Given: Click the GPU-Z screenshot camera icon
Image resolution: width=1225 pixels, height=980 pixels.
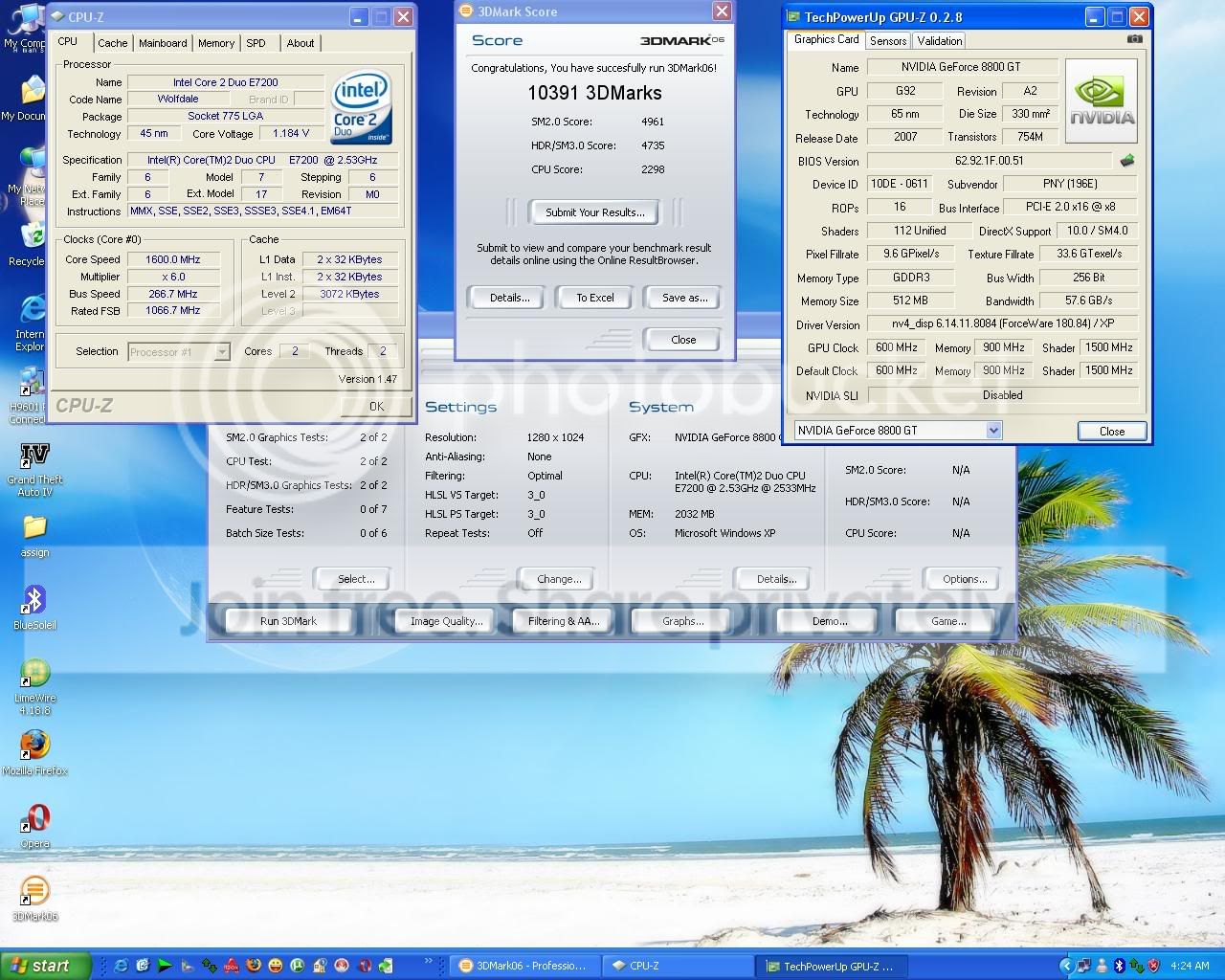Looking at the screenshot, I should 1134,39.
